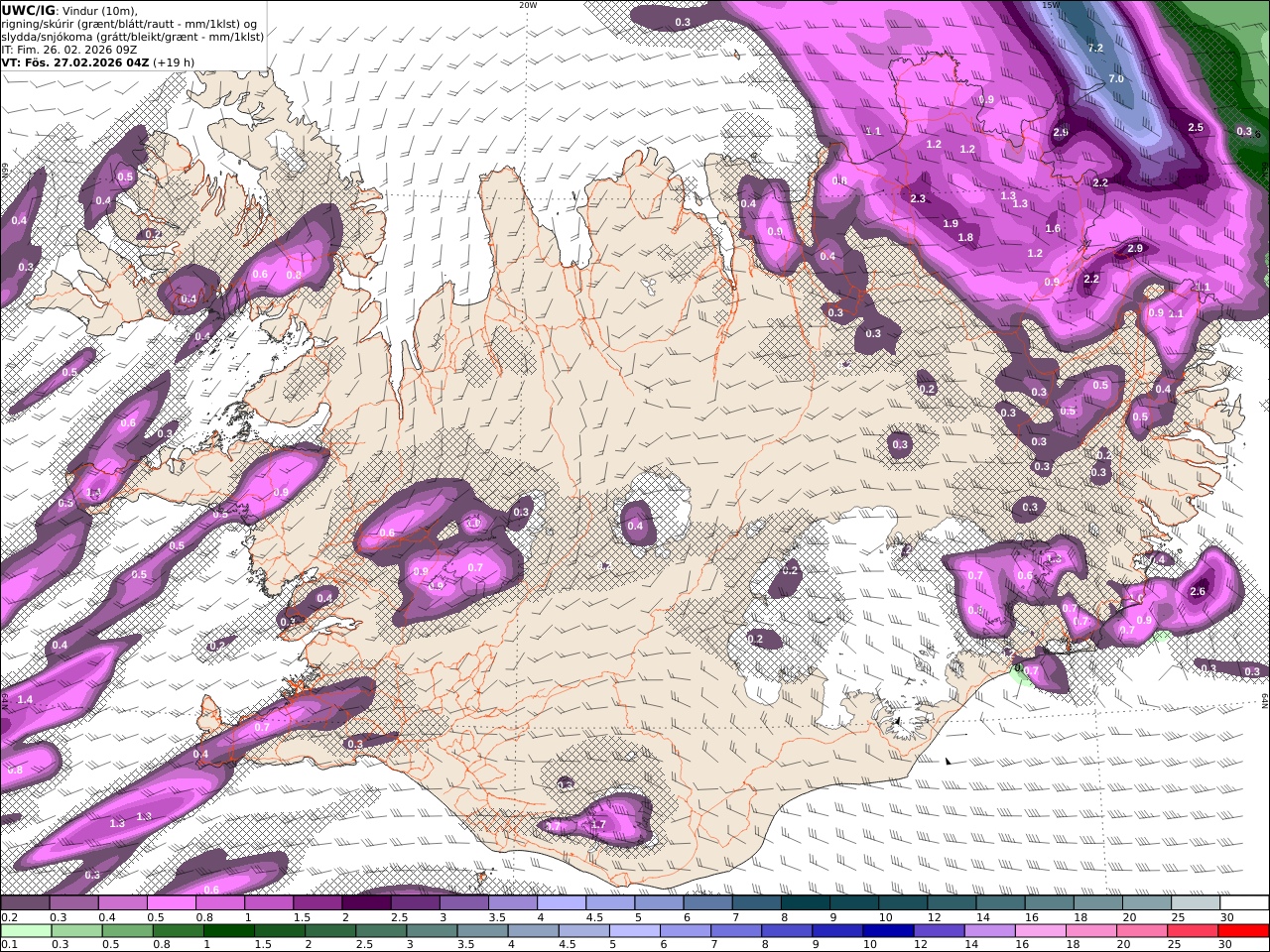Viewport: 1270px width, 952px height.
Task: Click the 0.2 label under the snow legend
Action: coord(10,917)
